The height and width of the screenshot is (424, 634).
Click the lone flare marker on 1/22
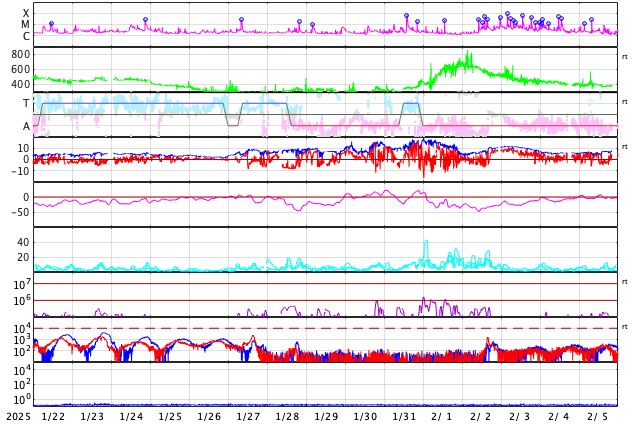click(x=51, y=24)
